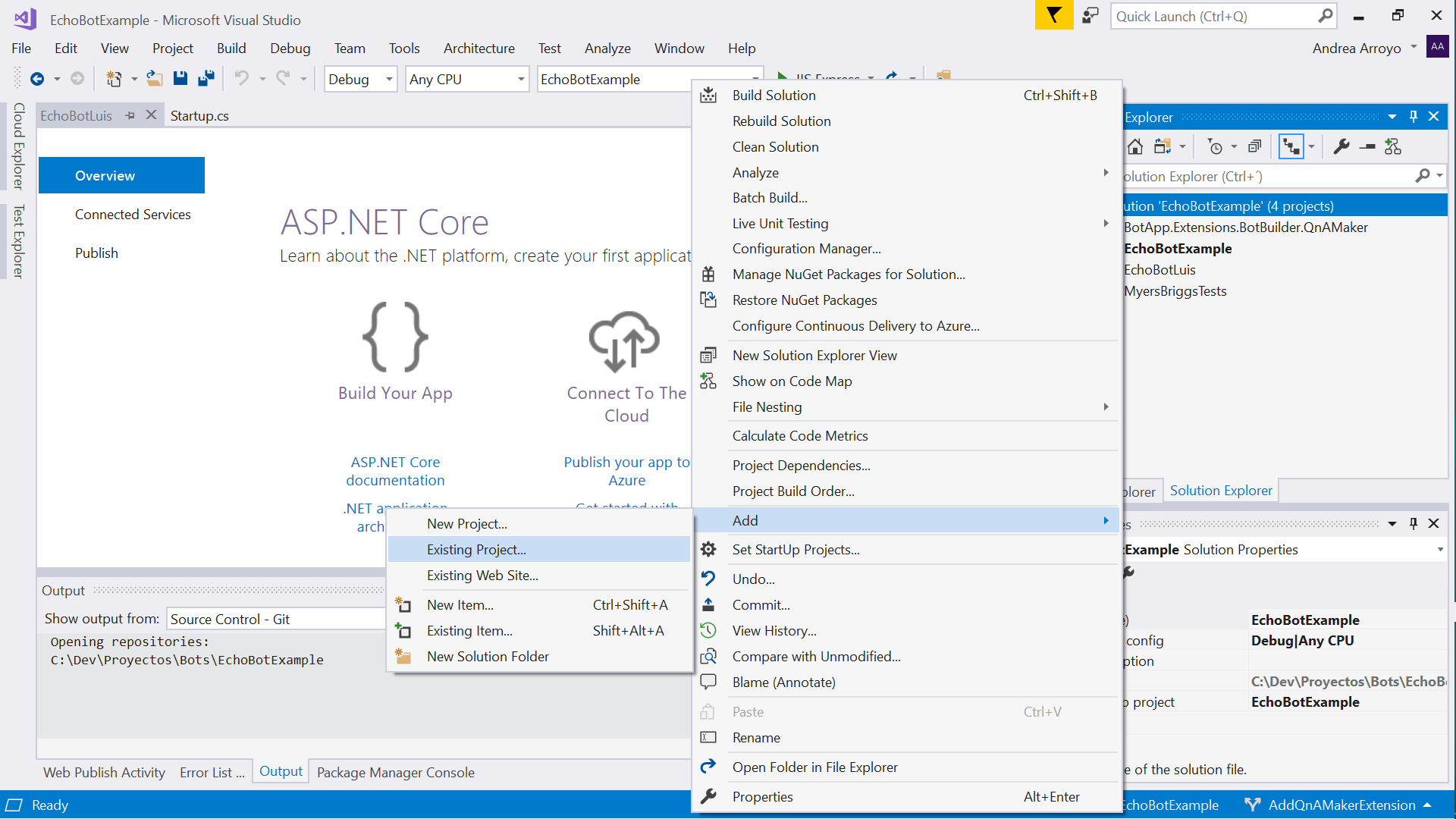Select the EchoBotLuis project in Solution Explorer
The width and height of the screenshot is (1456, 819).
tap(1159, 270)
